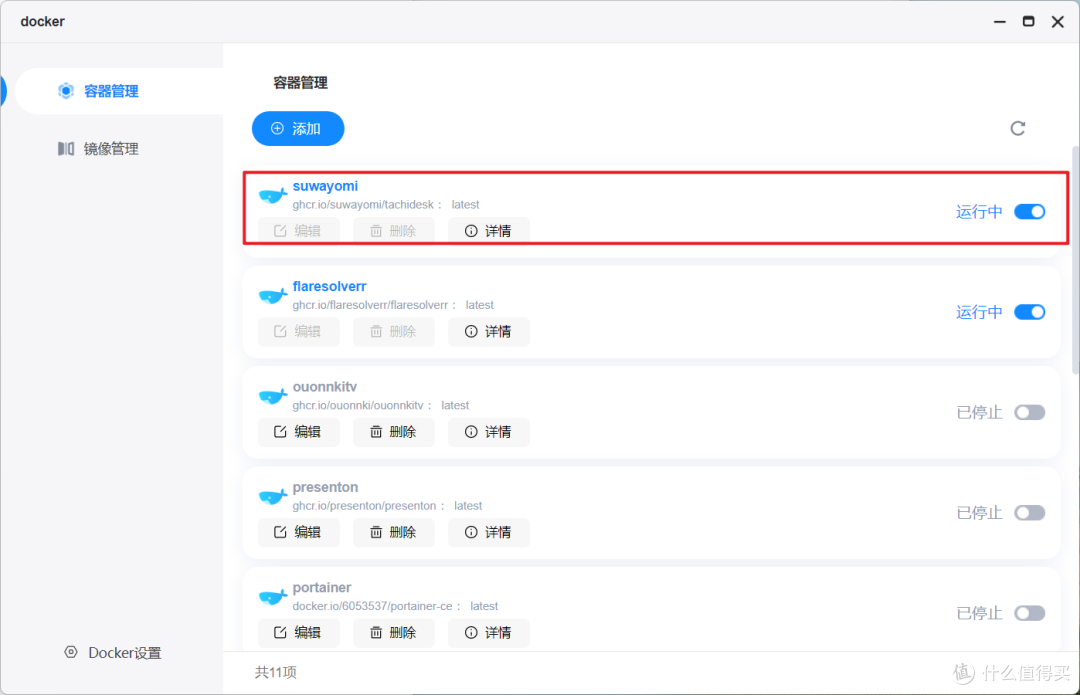Viewport: 1080px width, 695px height.
Task: Close the docker window
Action: pos(1058,22)
